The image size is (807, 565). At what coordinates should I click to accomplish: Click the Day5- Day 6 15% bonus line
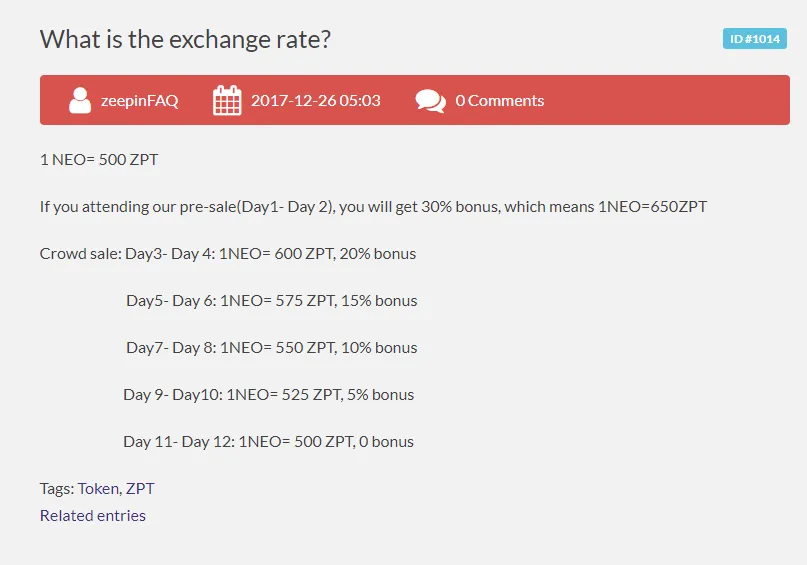click(272, 301)
